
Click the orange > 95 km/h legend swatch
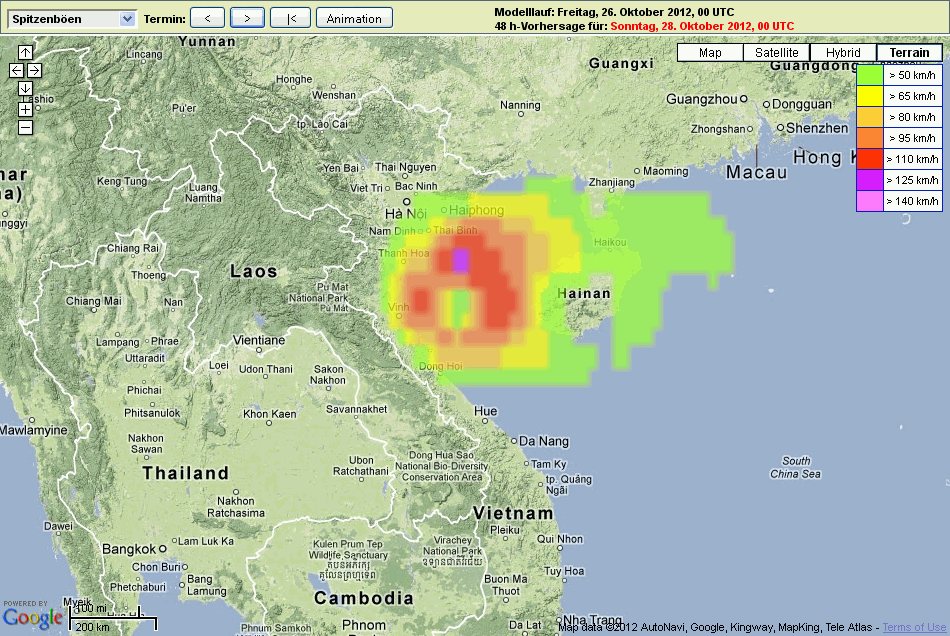click(x=869, y=138)
